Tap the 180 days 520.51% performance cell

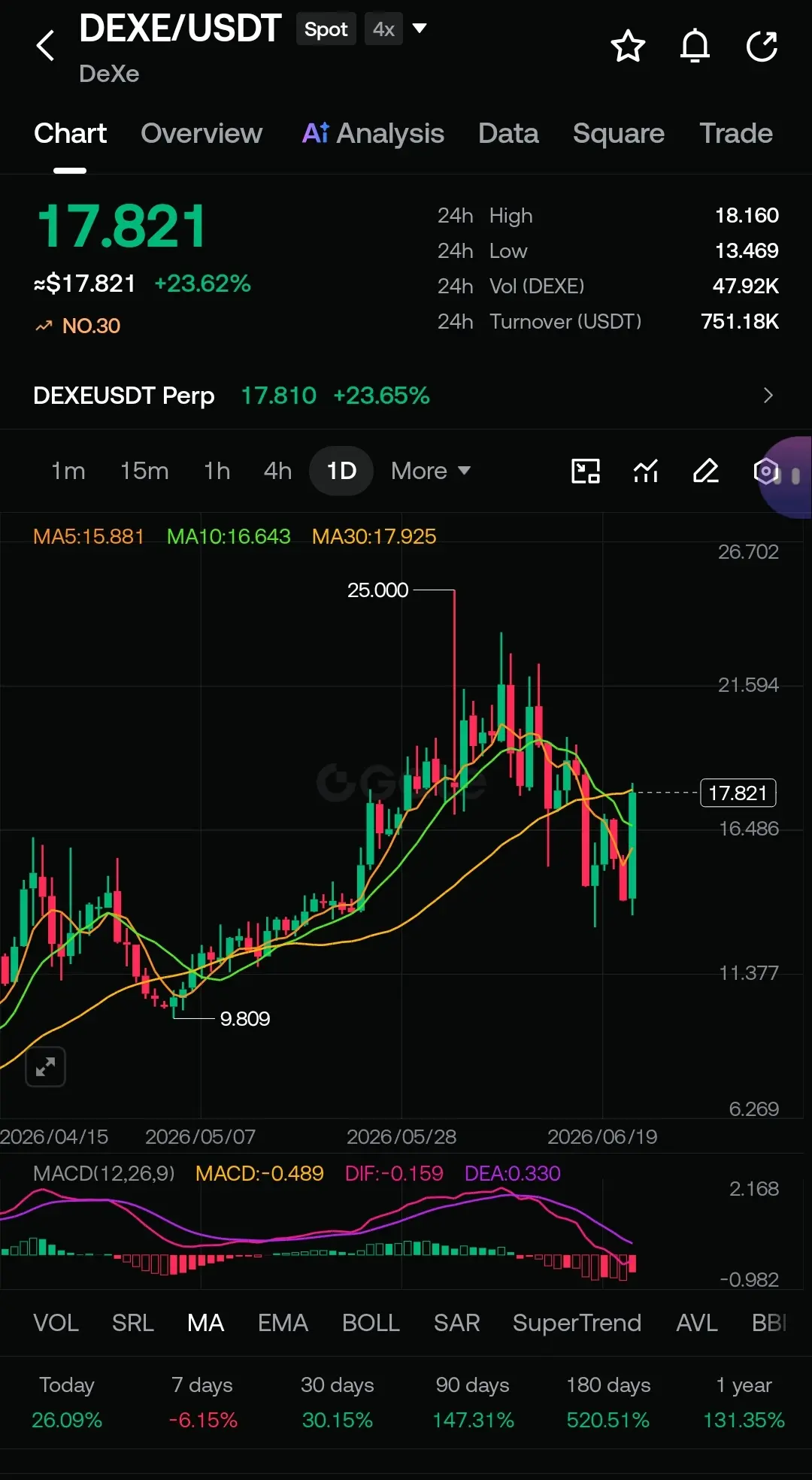[608, 1403]
